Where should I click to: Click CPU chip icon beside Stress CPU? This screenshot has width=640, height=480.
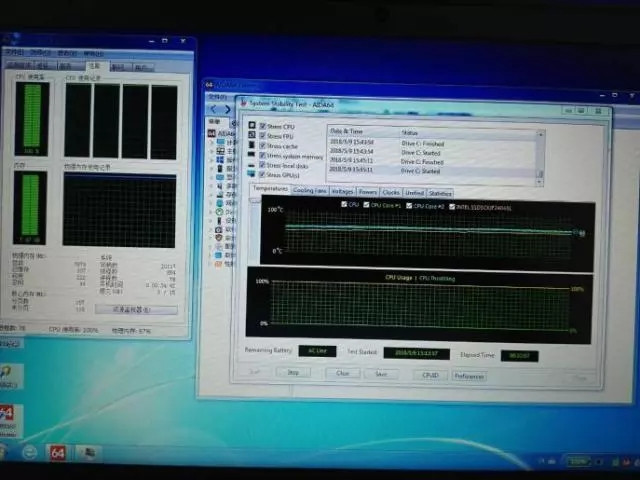pos(252,125)
